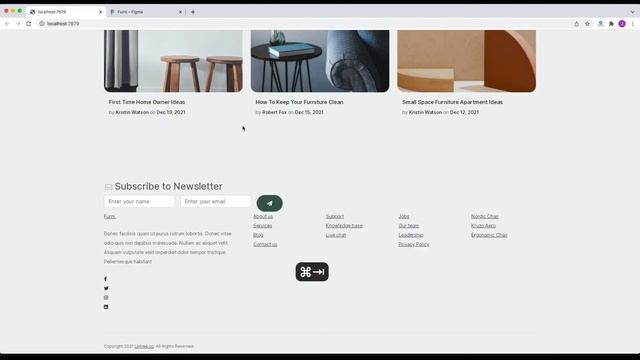Image resolution: width=640 pixels, height=360 pixels.
Task: Open the Untree.co copyright link
Action: (144, 346)
